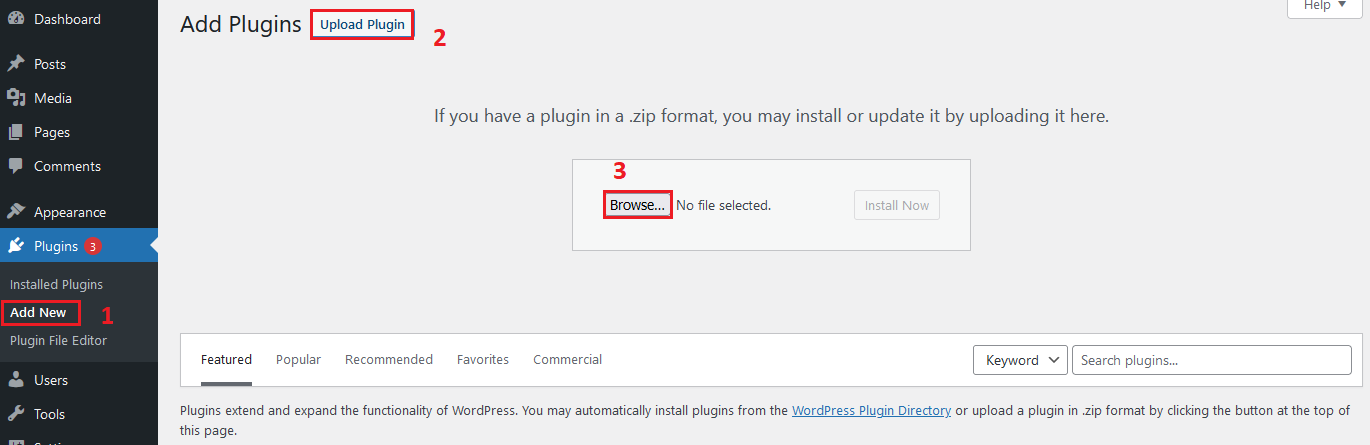1370x445 pixels.
Task: Click the Posts pushpin icon
Action: coord(16,64)
